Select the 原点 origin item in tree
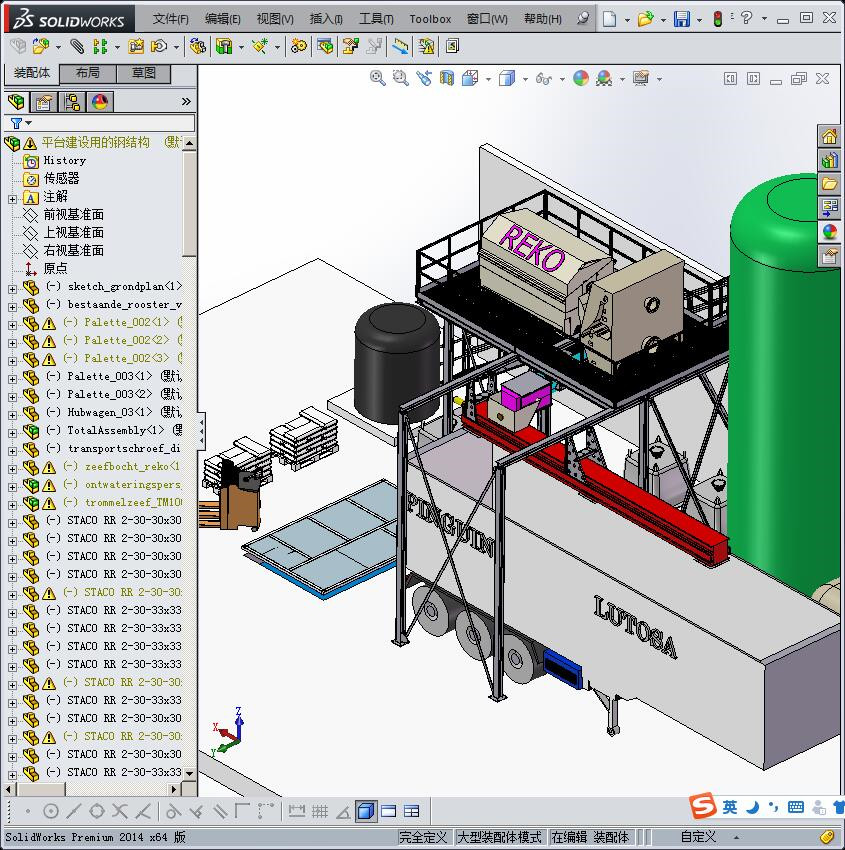 (x=55, y=268)
